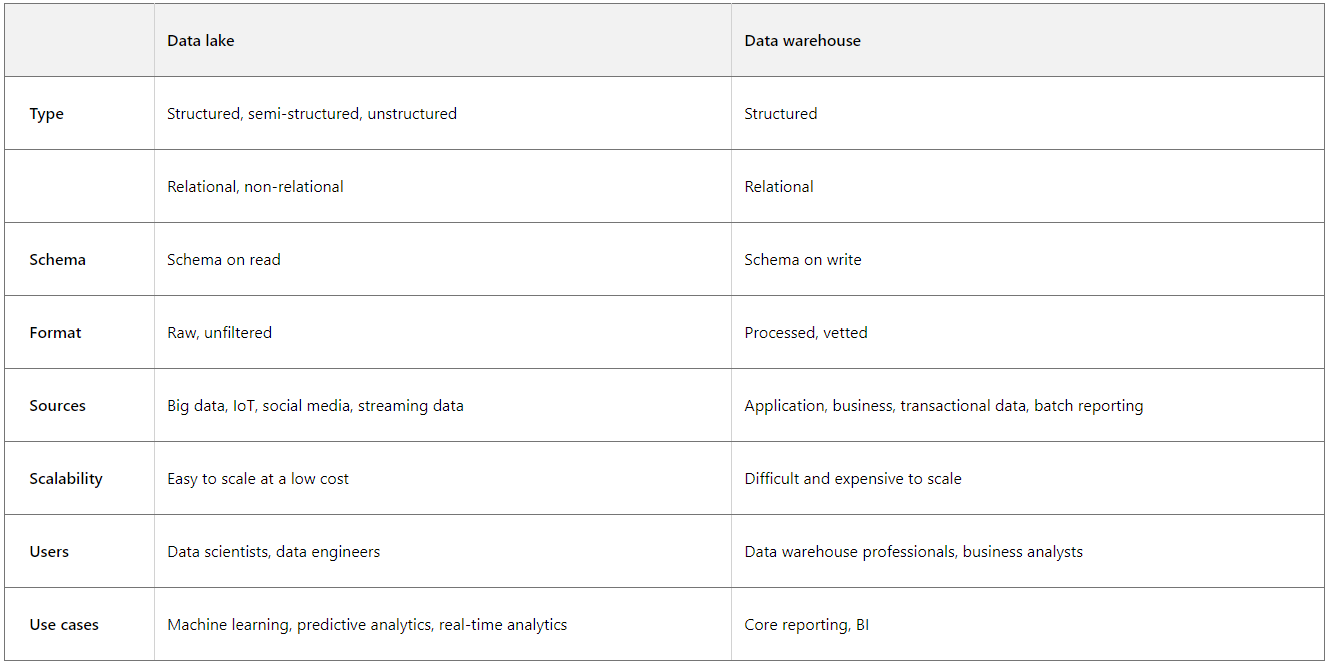1326x664 pixels.
Task: Select the "Raw, unfiltered" cell
Action: (219, 333)
